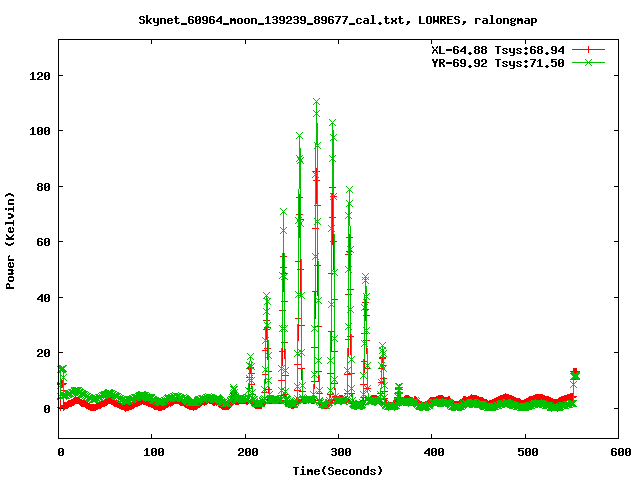Click the final data point cluster at far right

(574, 375)
